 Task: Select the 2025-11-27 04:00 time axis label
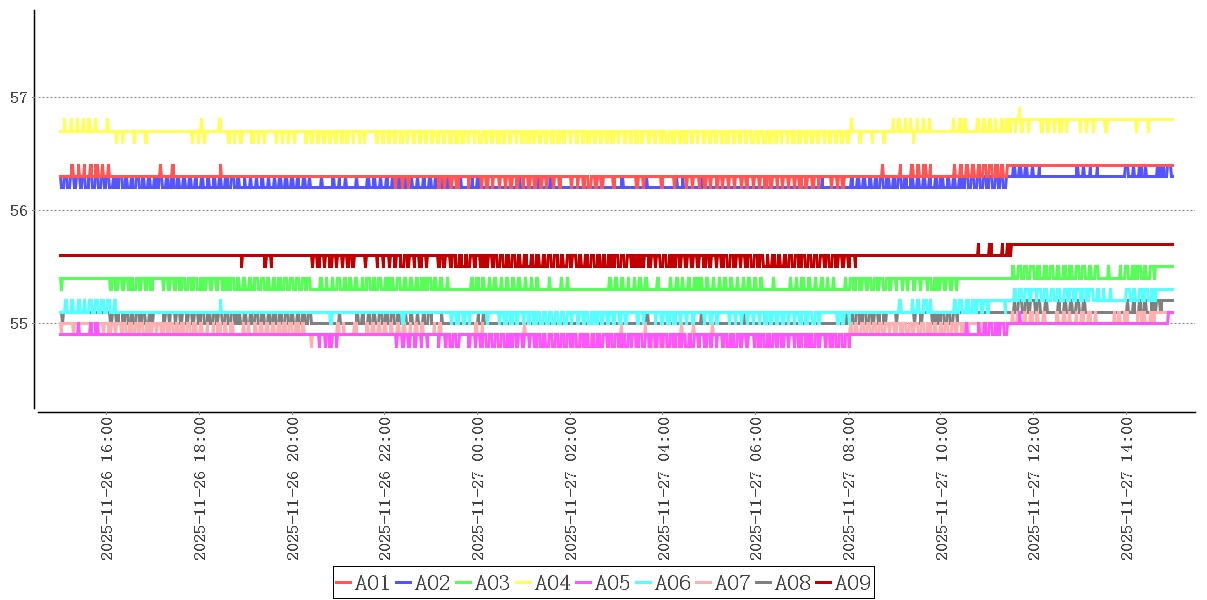click(663, 489)
